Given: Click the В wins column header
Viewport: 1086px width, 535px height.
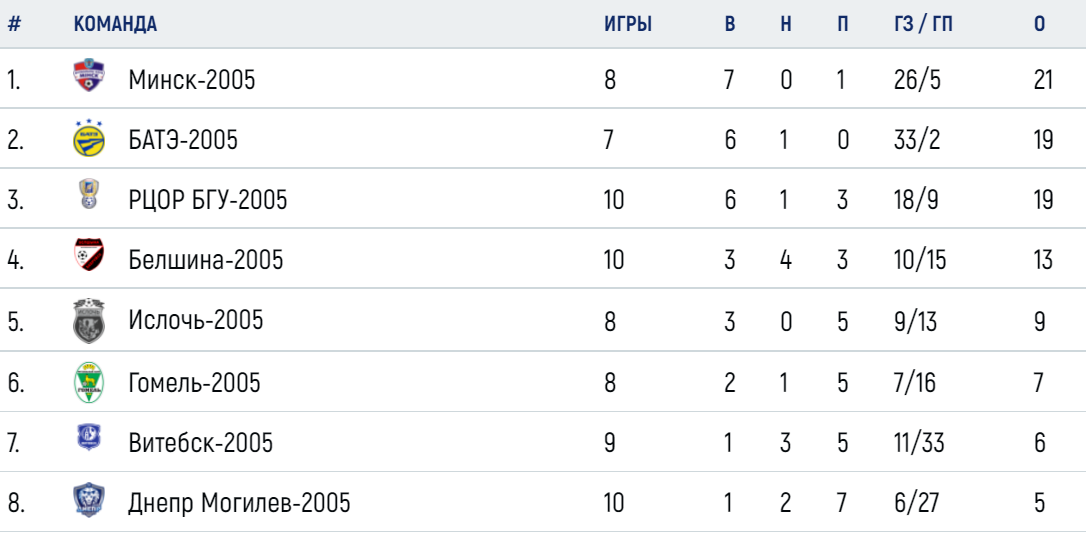Looking at the screenshot, I should click(729, 24).
